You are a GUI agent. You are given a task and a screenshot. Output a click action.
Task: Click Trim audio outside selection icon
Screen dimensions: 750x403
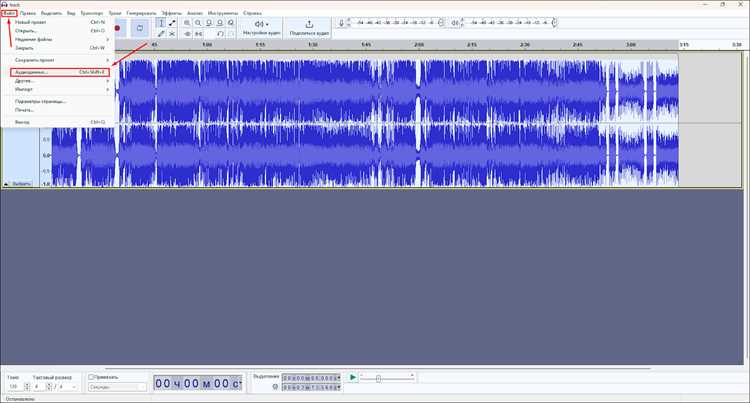[187, 33]
